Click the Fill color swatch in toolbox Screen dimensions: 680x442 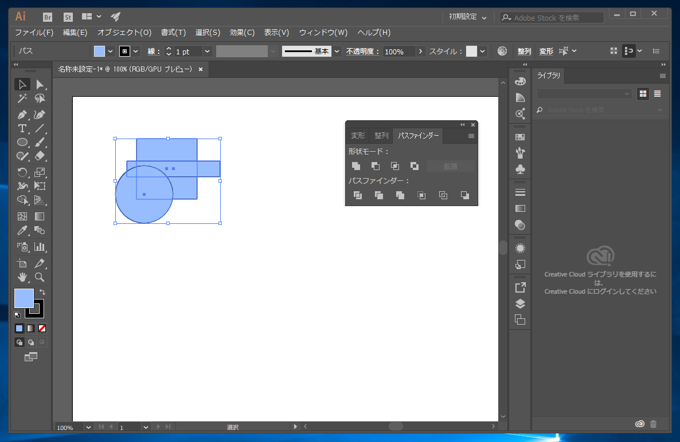(x=24, y=298)
